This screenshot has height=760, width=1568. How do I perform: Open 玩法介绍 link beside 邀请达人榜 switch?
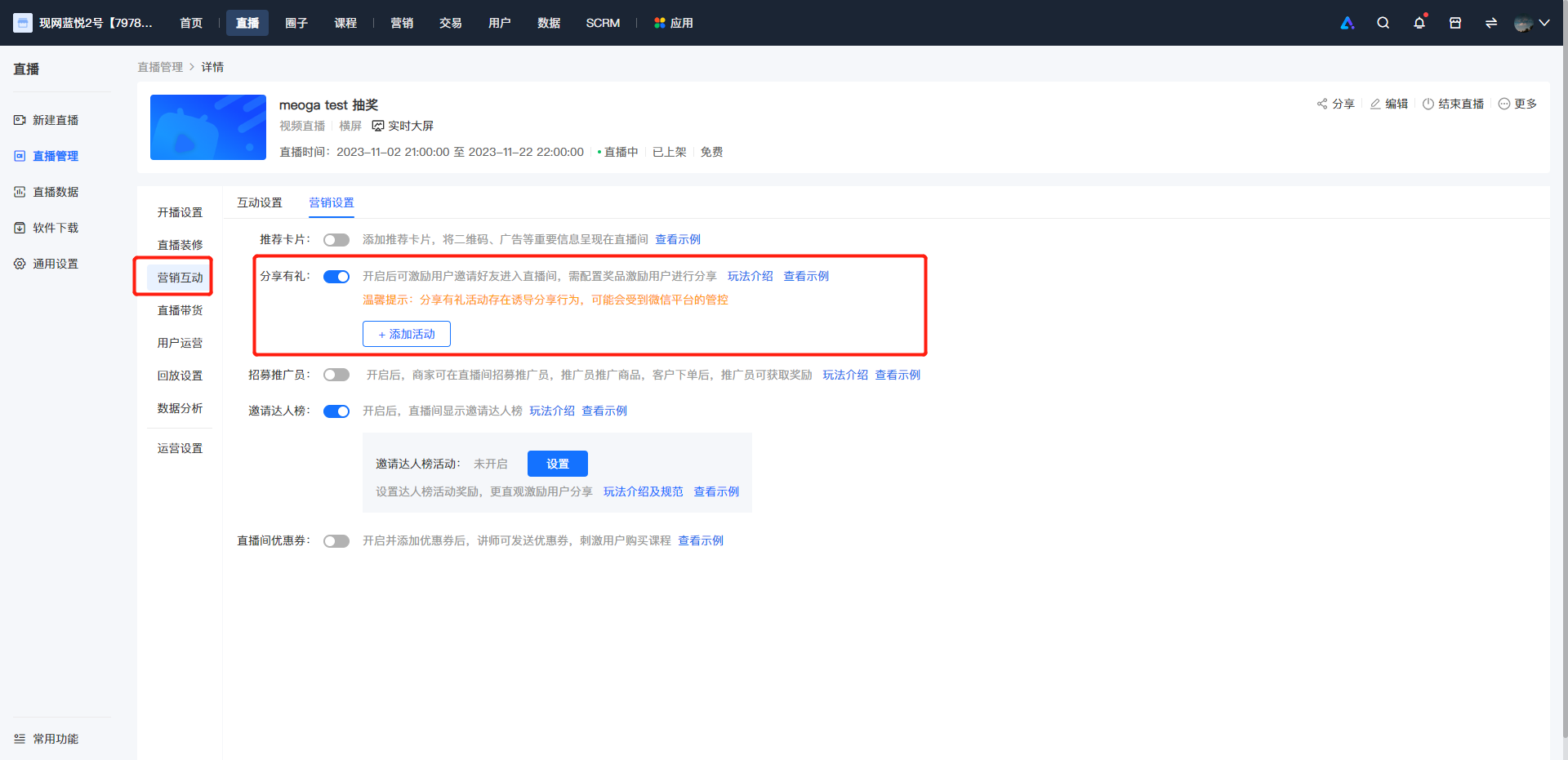coord(552,411)
